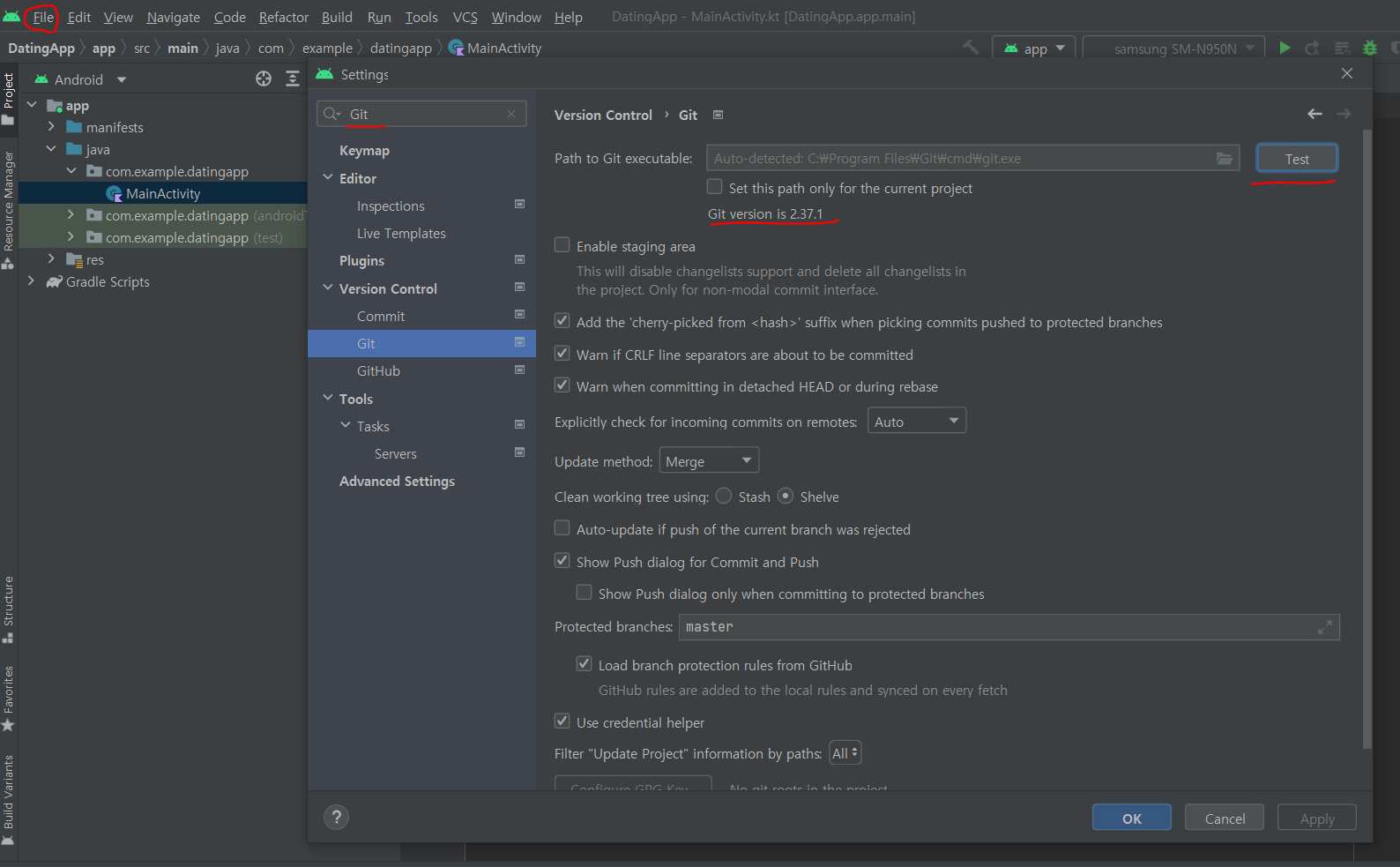
Task: Click the project-level icon beside Git breadcrumb
Action: point(718,115)
